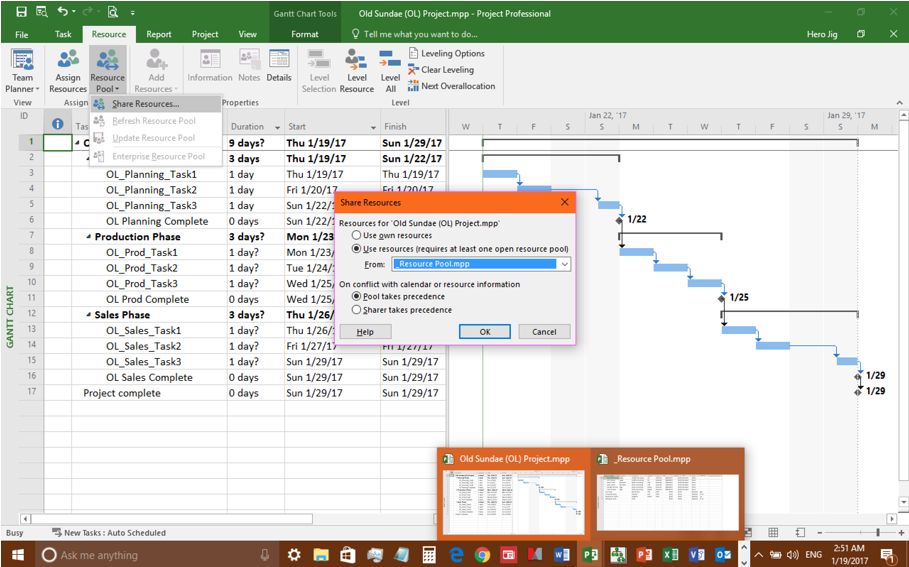Open File Explorer on taskbar

321,555
